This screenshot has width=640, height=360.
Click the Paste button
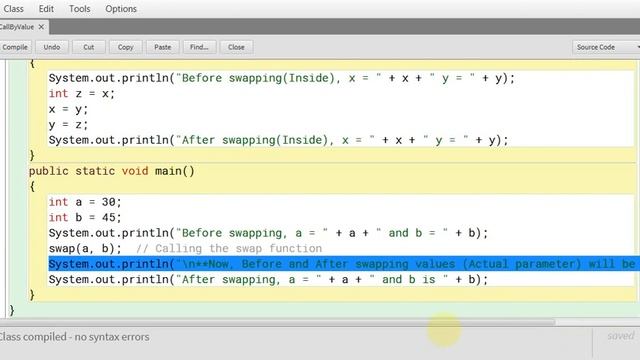click(x=162, y=47)
